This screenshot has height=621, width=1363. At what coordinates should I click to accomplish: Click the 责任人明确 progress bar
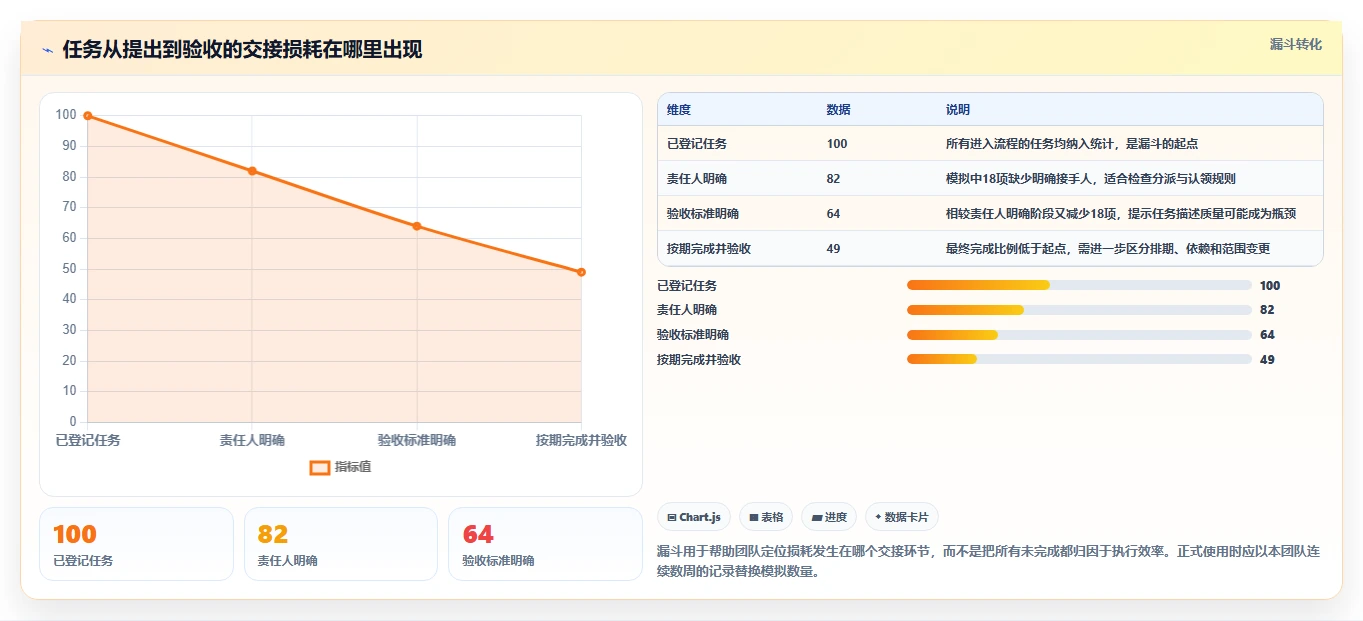click(1079, 310)
